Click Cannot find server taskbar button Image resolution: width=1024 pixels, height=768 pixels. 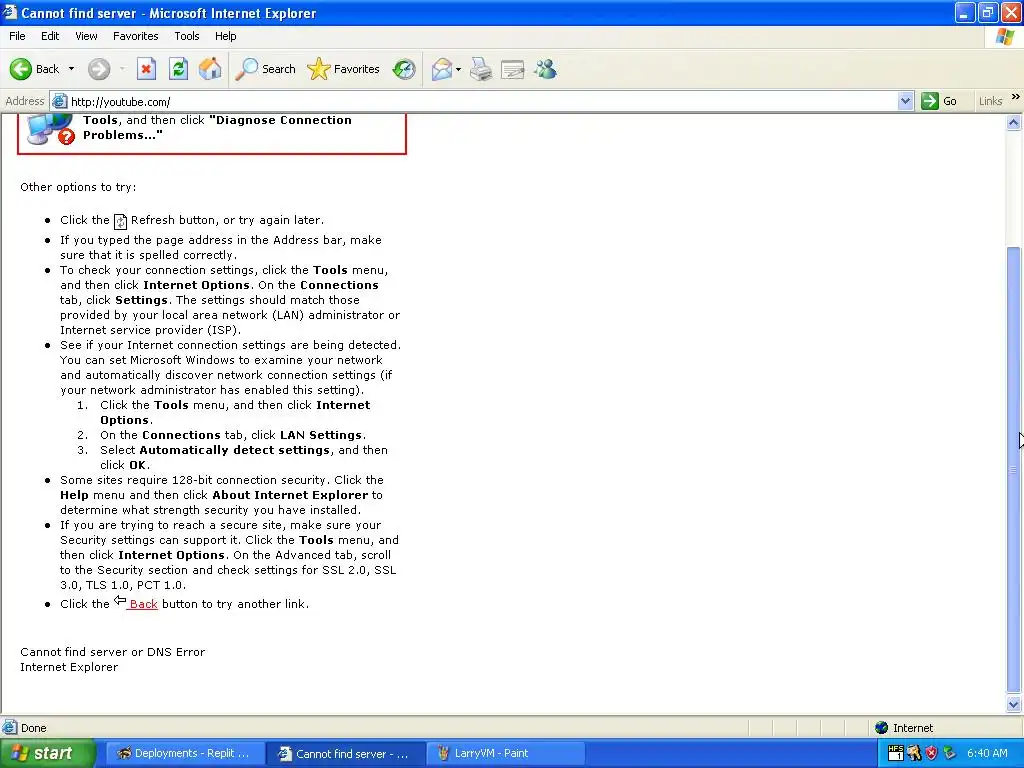tap(345, 754)
